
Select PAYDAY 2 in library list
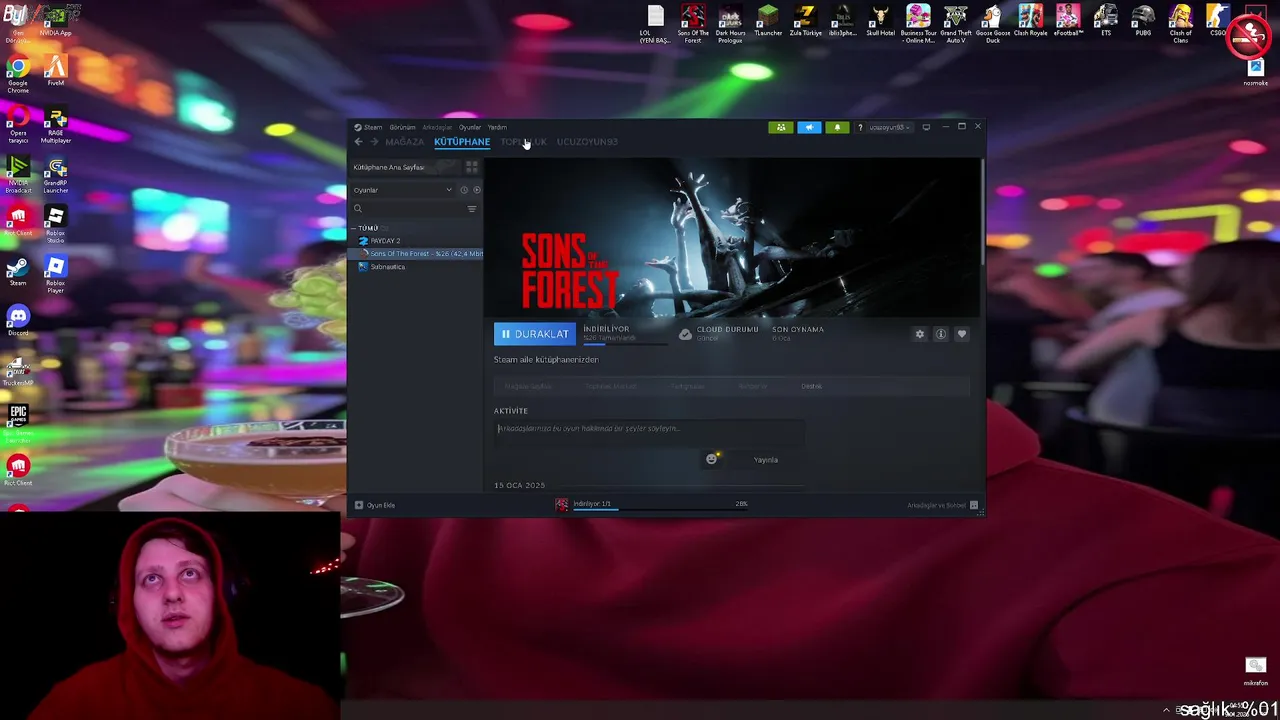pos(384,241)
